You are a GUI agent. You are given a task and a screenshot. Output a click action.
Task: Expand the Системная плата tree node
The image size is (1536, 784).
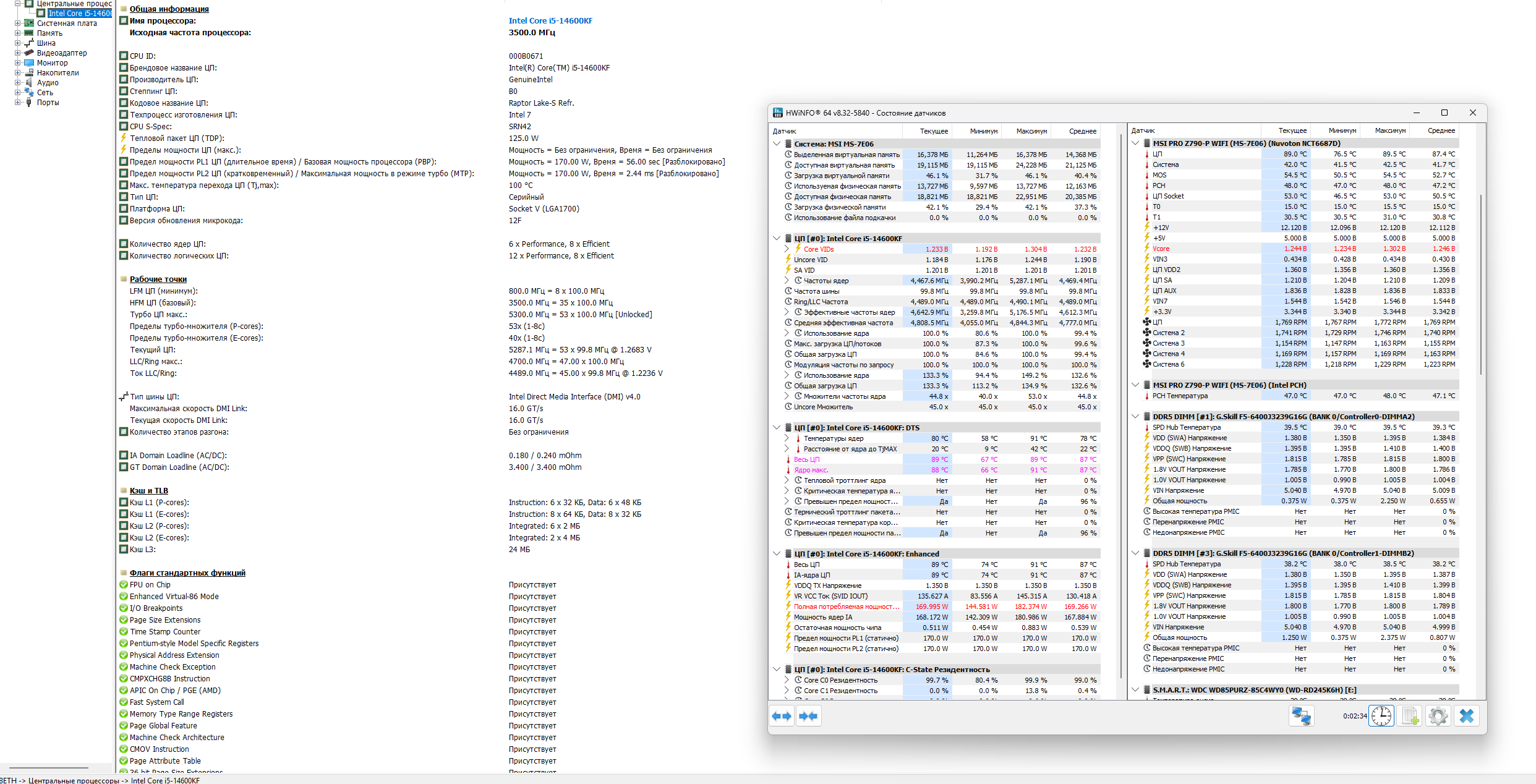coord(18,23)
